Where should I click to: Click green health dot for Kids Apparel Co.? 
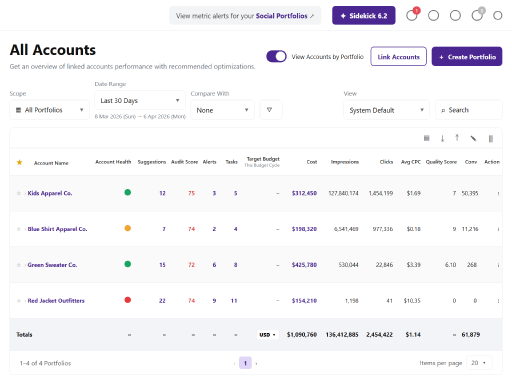128,192
